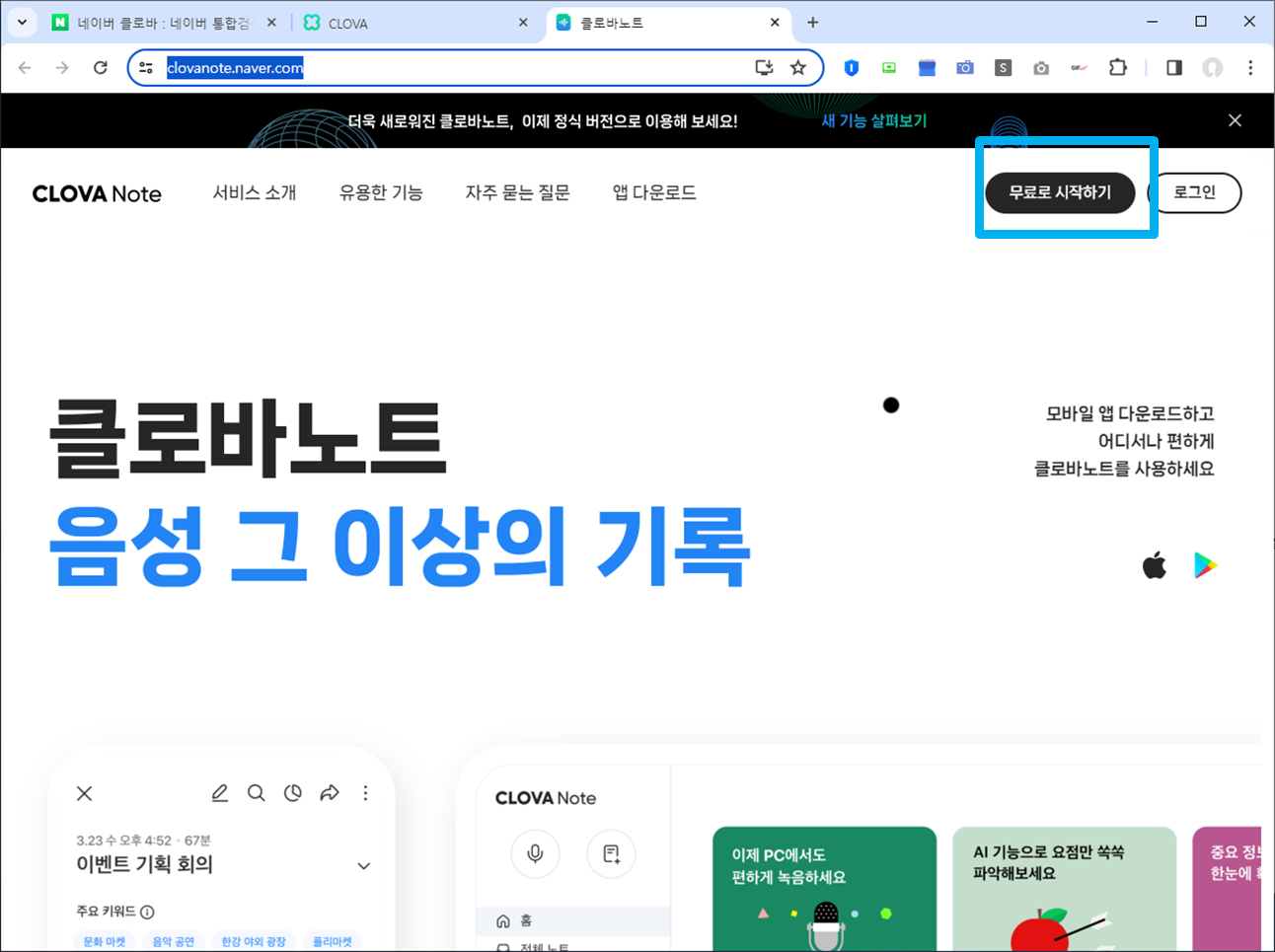The height and width of the screenshot is (952, 1275).
Task: Click the X icon in the mobile preview
Action: [85, 793]
